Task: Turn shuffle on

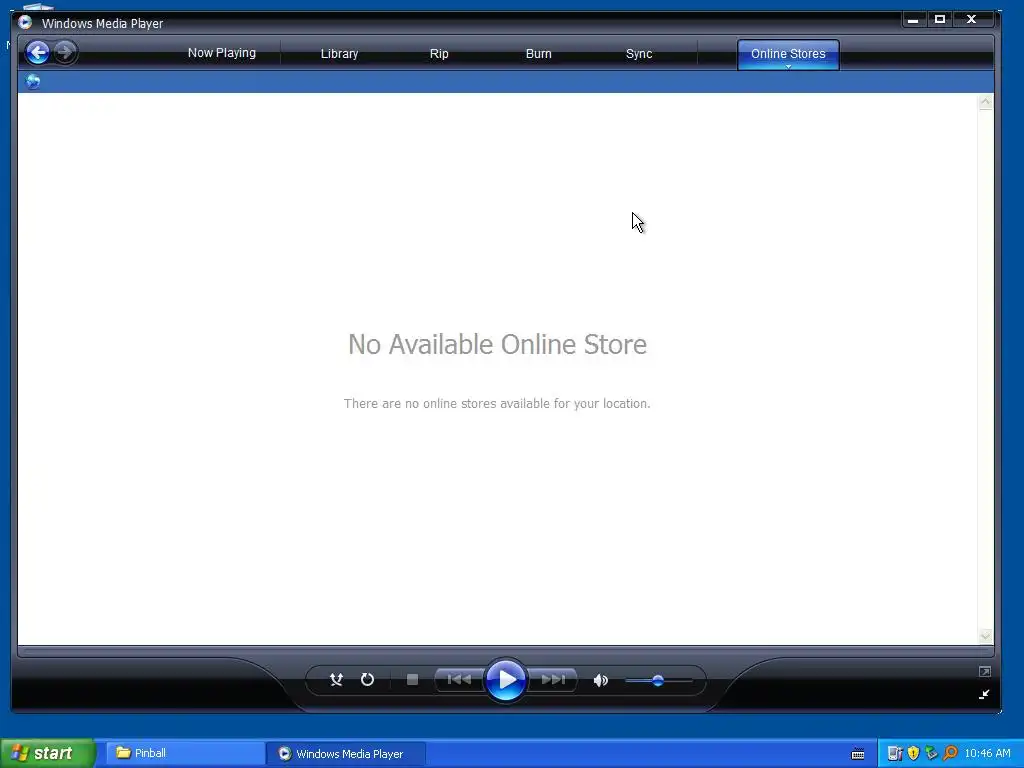Action: [x=336, y=680]
